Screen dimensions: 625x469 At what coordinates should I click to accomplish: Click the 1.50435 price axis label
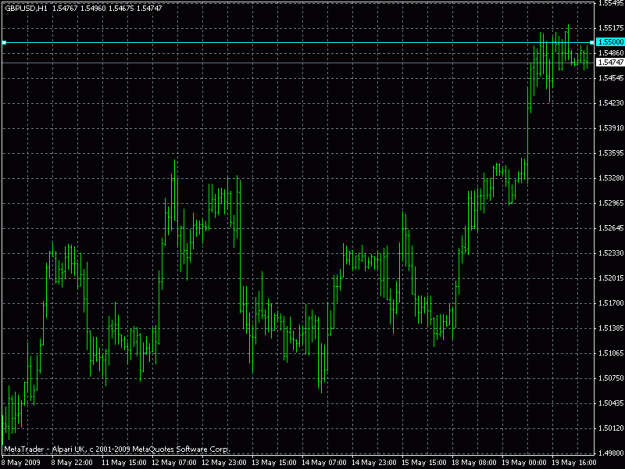pyautogui.click(x=611, y=403)
